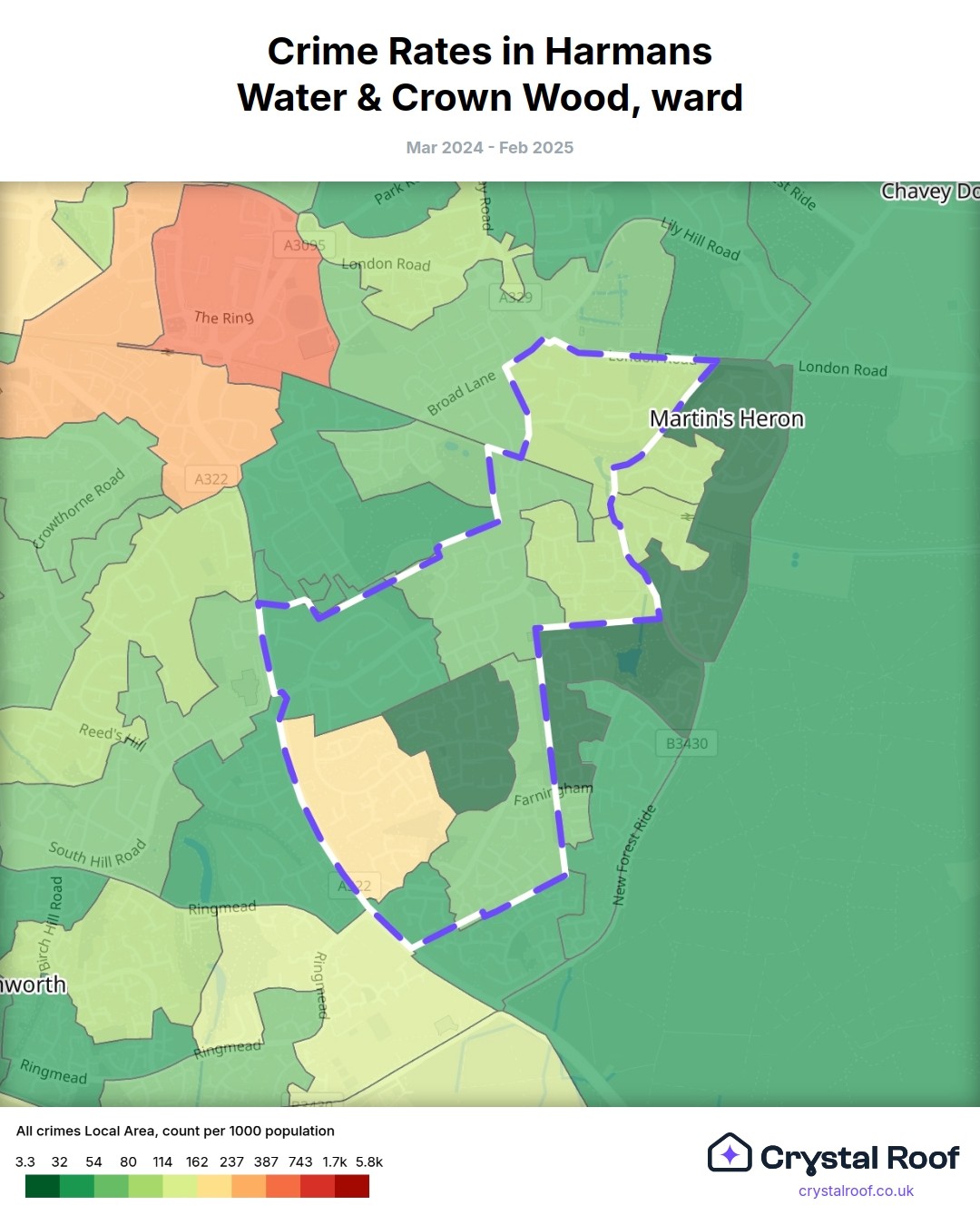Select The Ring label on the map
Viewport: 980px width, 1225px height.
click(223, 318)
